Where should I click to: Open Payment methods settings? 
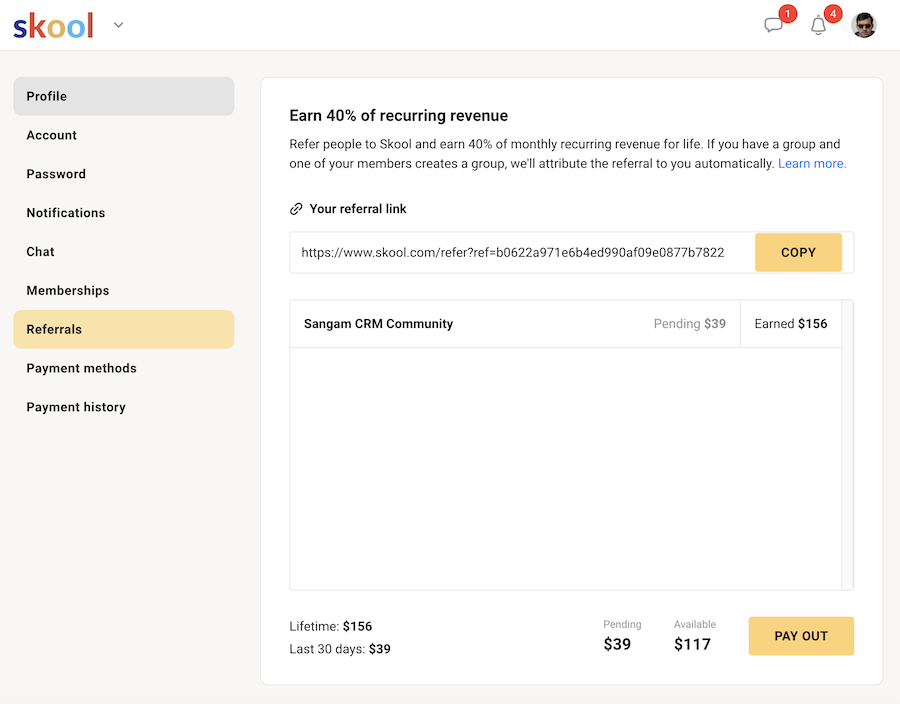(x=123, y=368)
